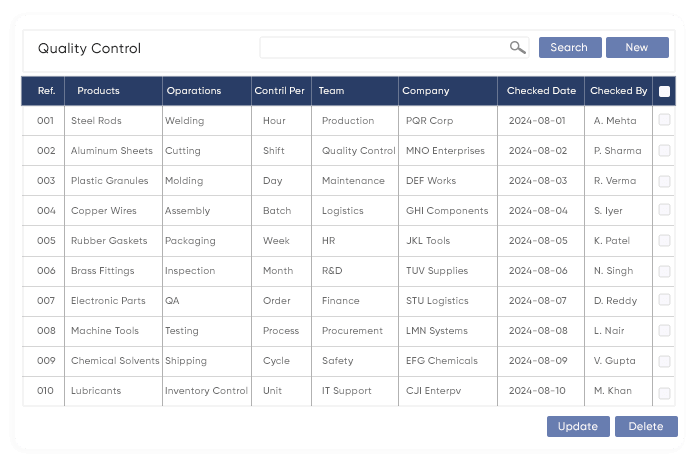Check the box for Steel Rods row
The image size is (699, 464).
tap(665, 120)
